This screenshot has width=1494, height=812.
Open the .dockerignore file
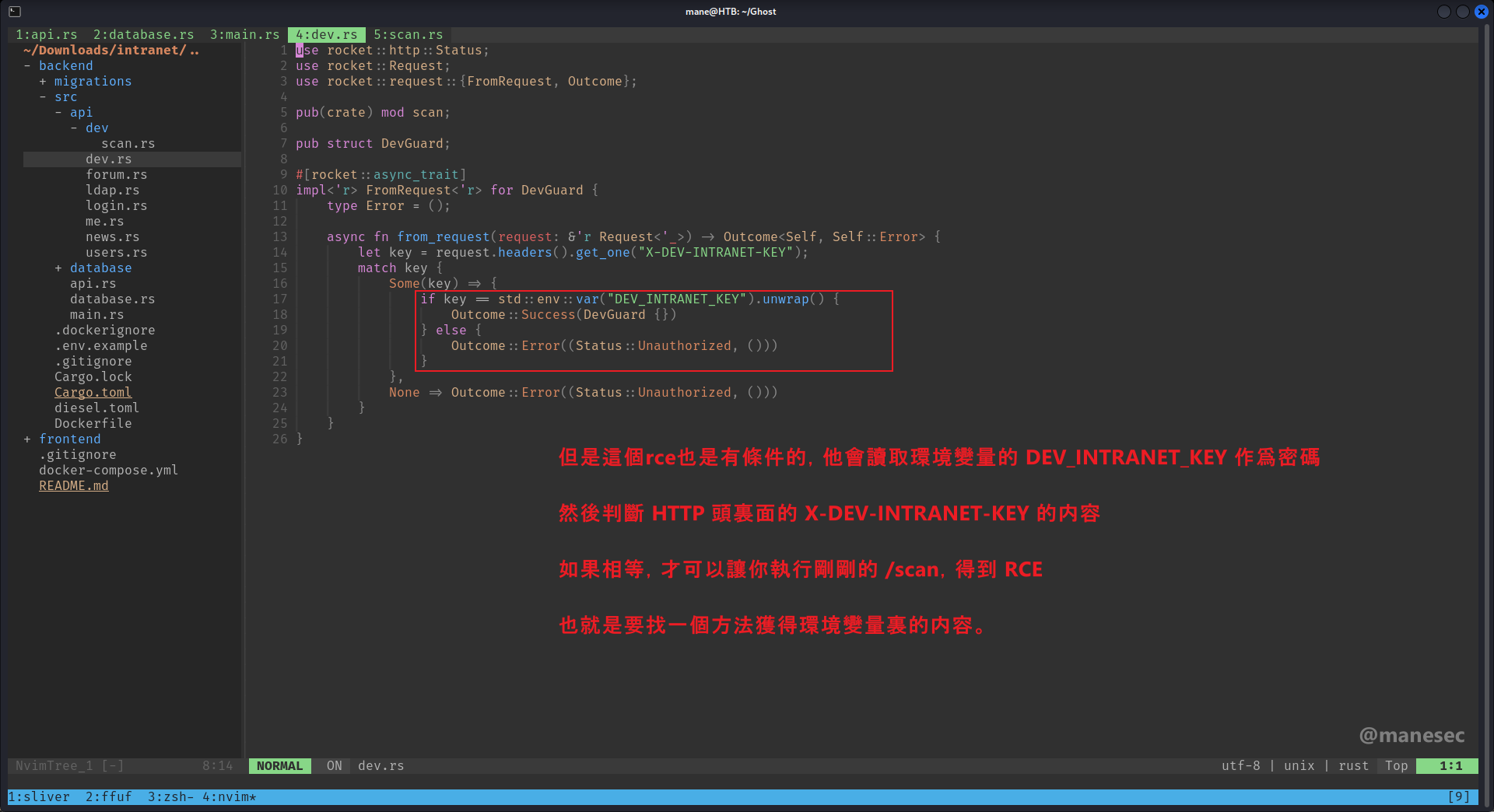click(x=104, y=331)
